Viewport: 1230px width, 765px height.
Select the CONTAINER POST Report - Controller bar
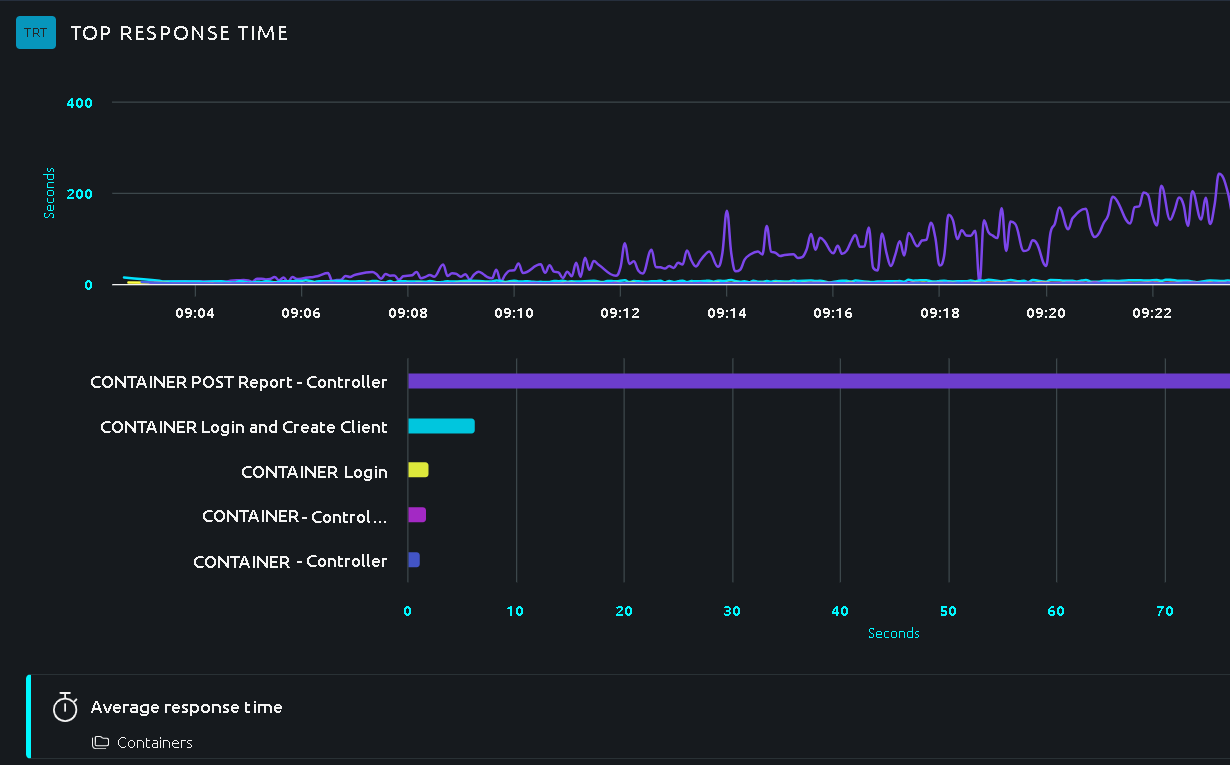click(x=819, y=381)
